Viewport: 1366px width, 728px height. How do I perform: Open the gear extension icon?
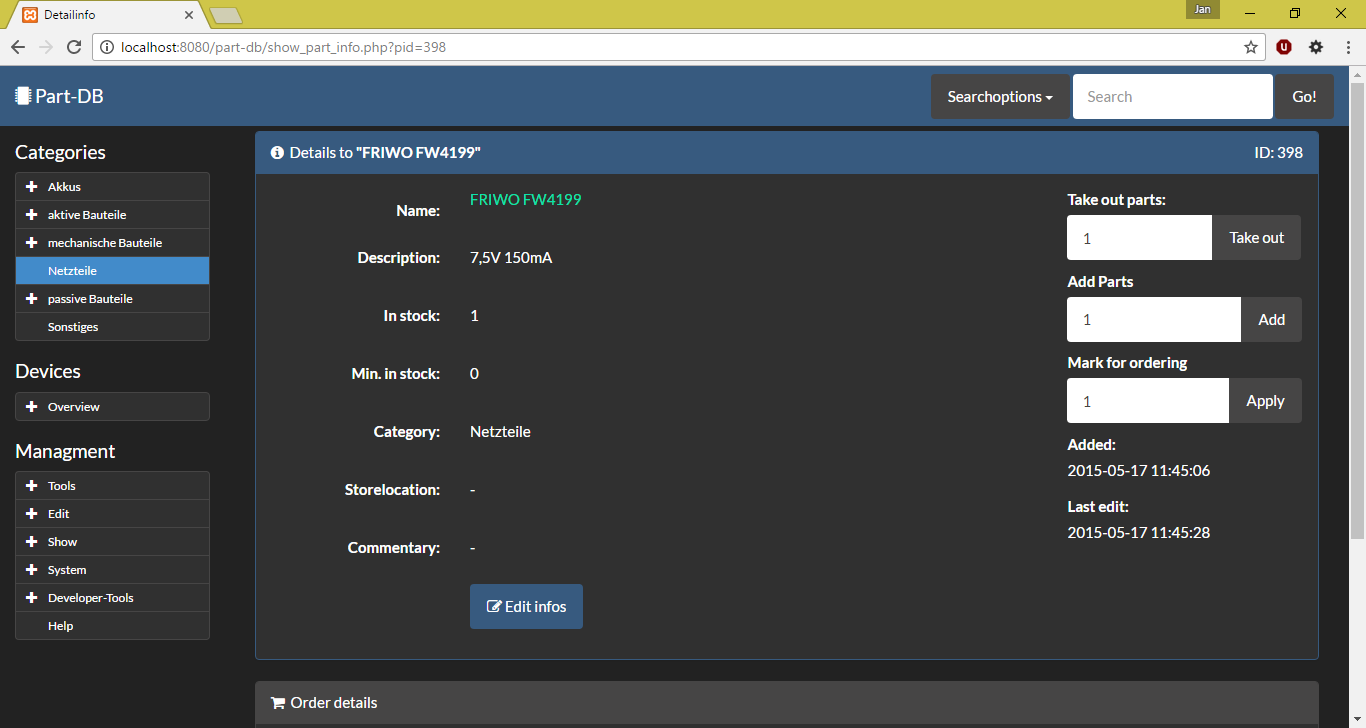(1316, 47)
